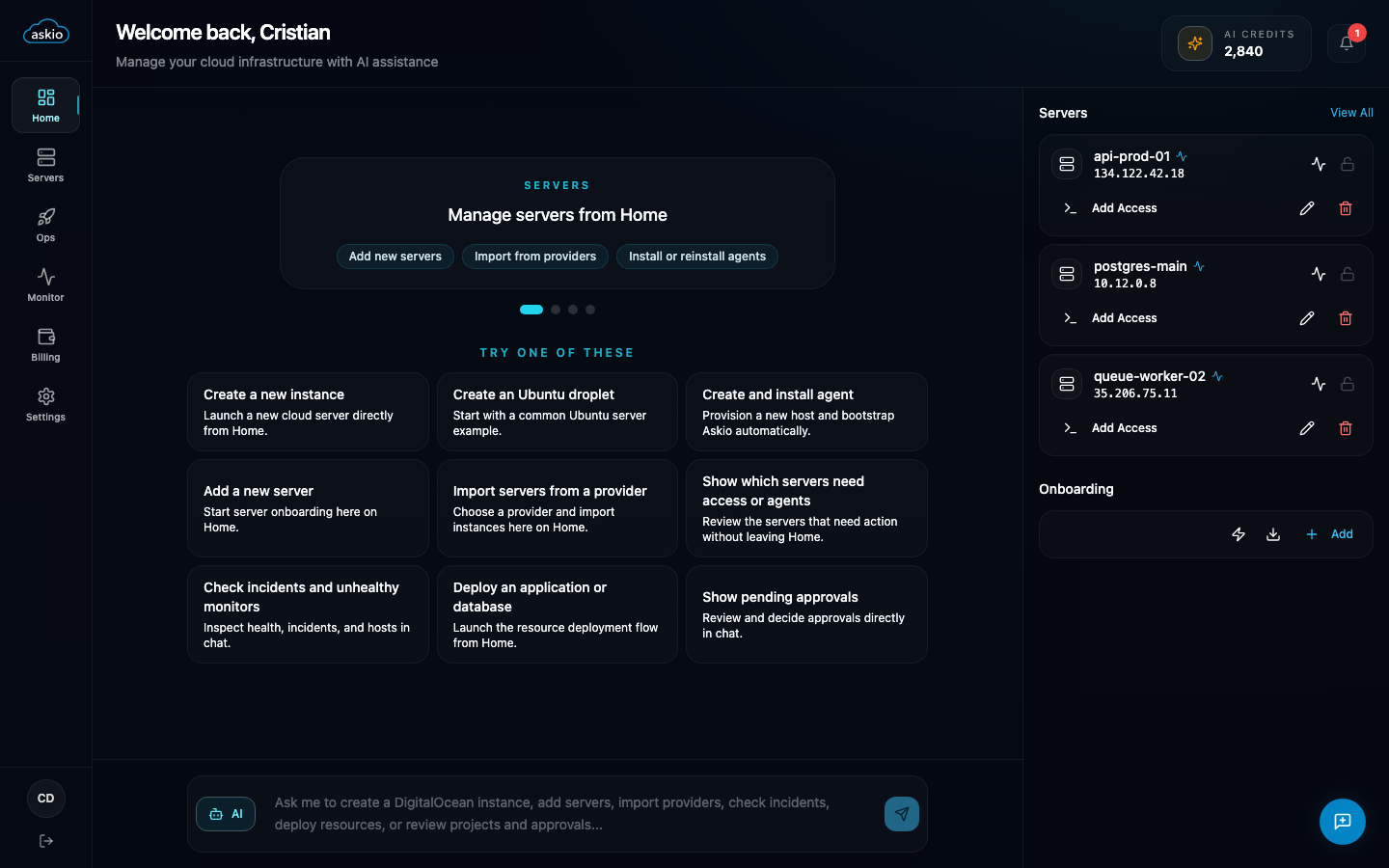
Task: Click the AI credits 2,840 badge
Action: point(1237,43)
